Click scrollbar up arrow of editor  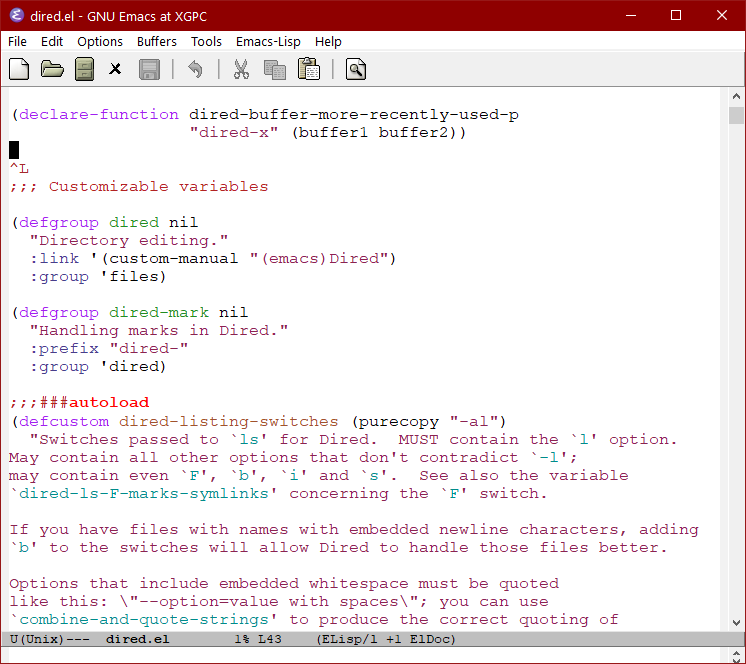coord(736,97)
